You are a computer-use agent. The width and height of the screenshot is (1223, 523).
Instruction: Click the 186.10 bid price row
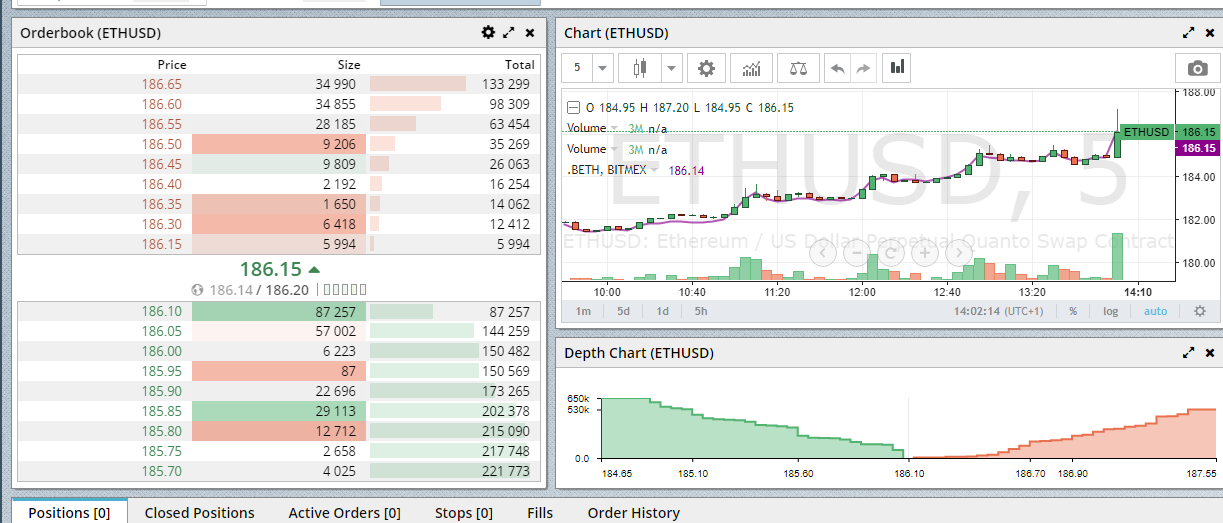coord(162,312)
